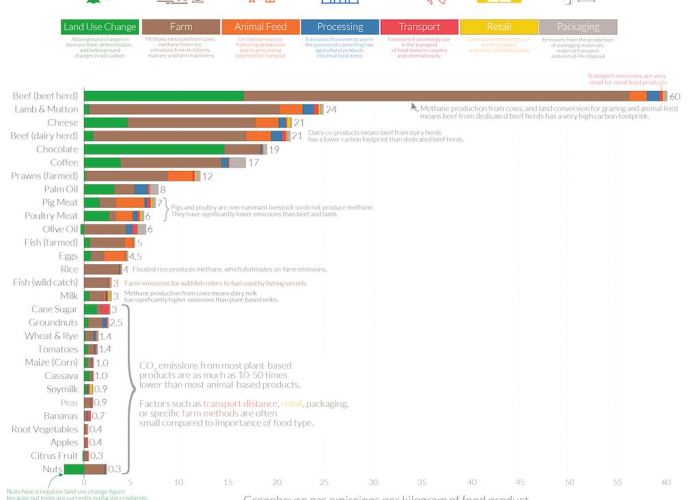700x500 pixels.
Task: Click the 'Groundnuts' row label
Action: [x=53, y=322]
